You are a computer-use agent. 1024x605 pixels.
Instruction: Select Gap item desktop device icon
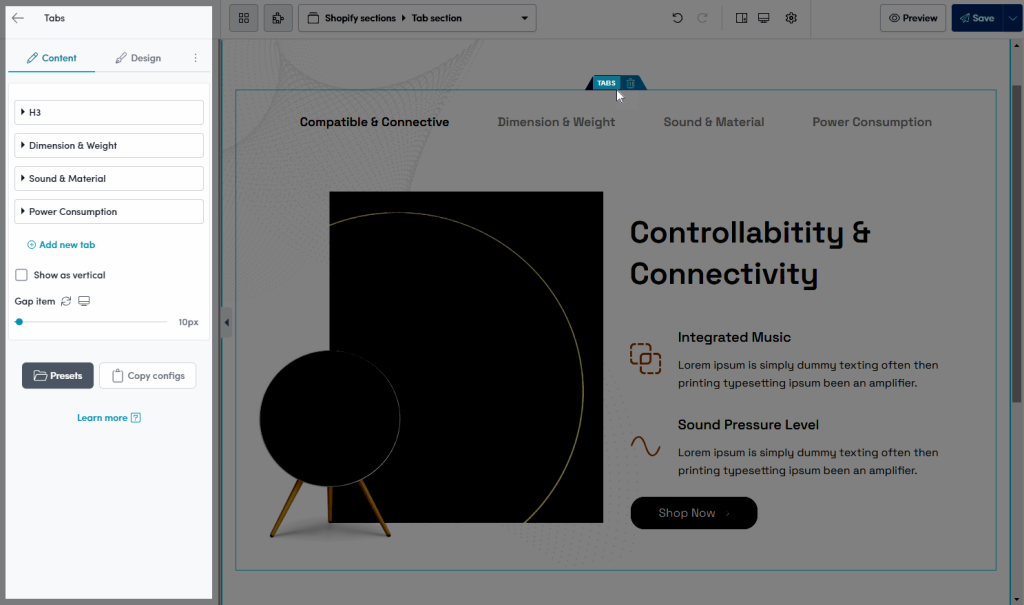click(x=84, y=301)
